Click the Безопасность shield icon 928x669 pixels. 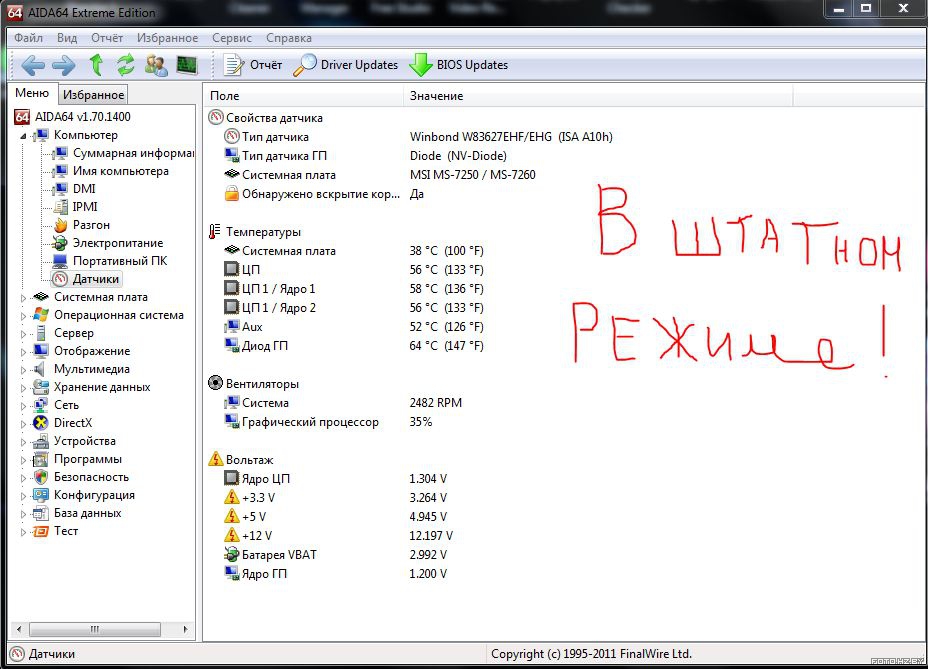(x=41, y=477)
